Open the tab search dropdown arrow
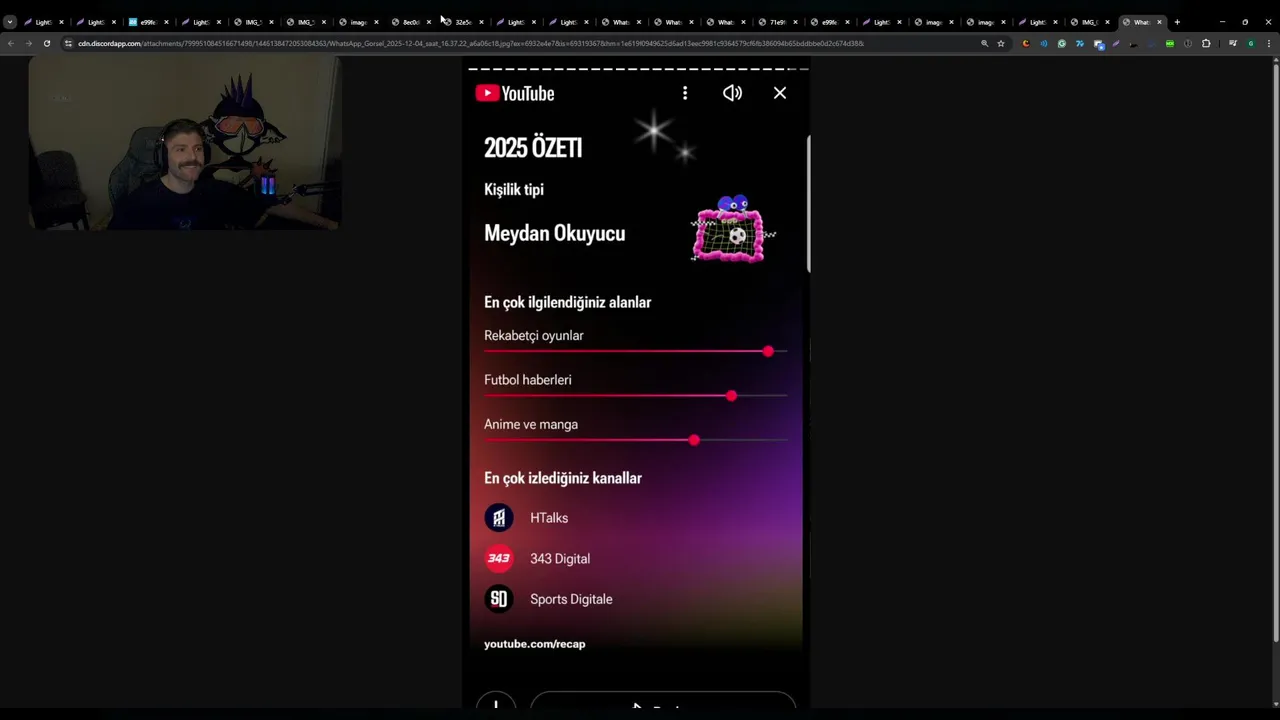 (x=10, y=22)
